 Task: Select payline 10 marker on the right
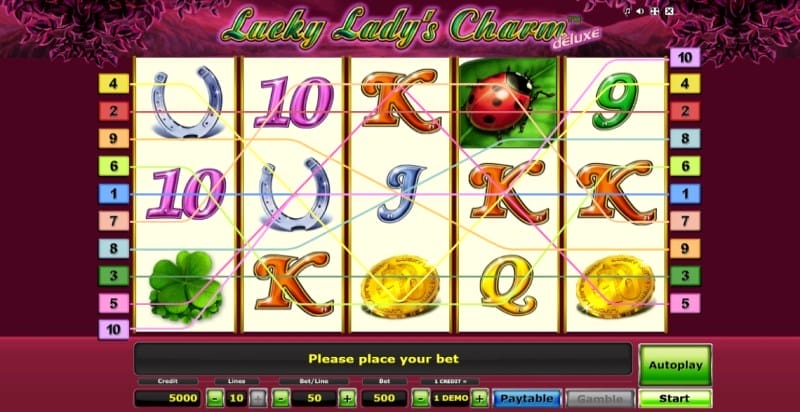pos(685,58)
